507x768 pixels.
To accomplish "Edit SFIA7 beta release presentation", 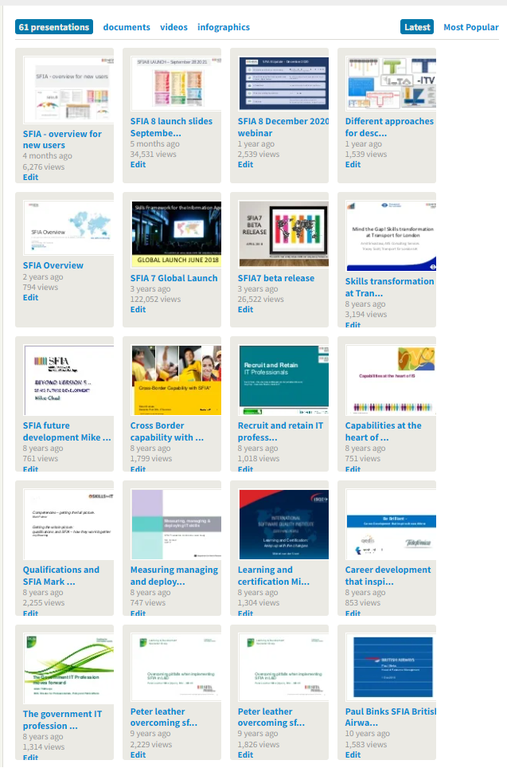I will (x=245, y=309).
